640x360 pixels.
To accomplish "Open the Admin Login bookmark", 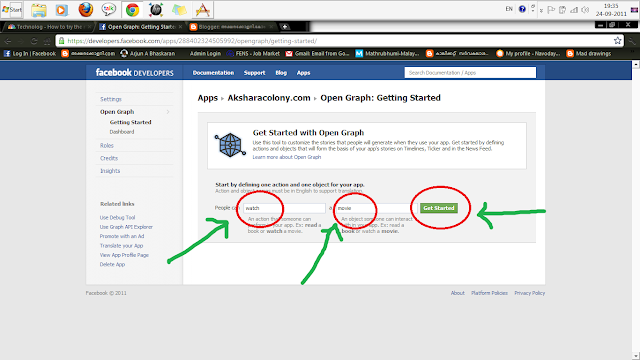I will pyautogui.click(x=205, y=53).
